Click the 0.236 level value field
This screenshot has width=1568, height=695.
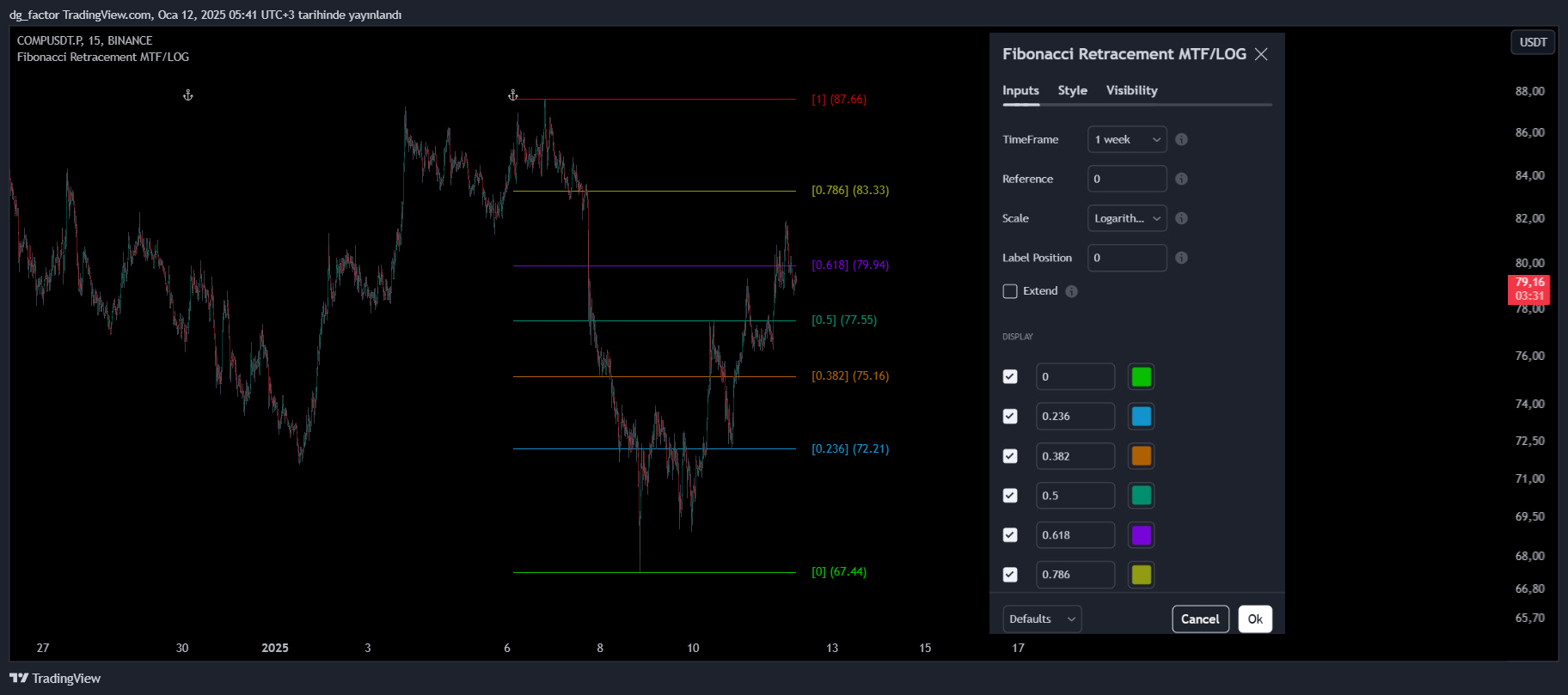[1075, 416]
